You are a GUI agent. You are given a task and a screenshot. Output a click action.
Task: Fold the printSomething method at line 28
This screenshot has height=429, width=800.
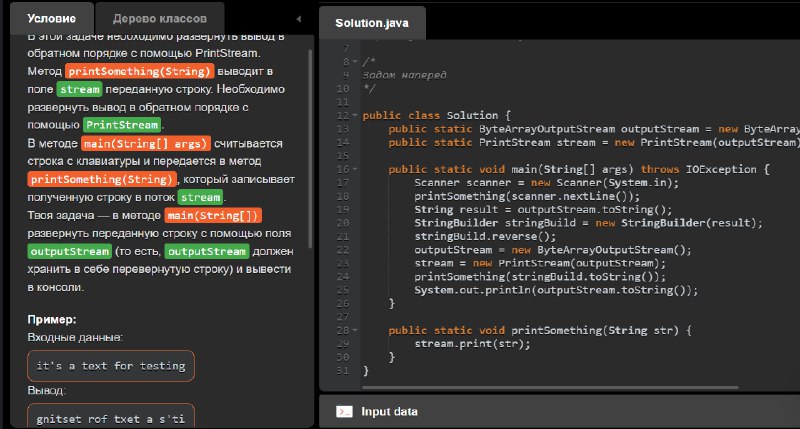tap(355, 330)
